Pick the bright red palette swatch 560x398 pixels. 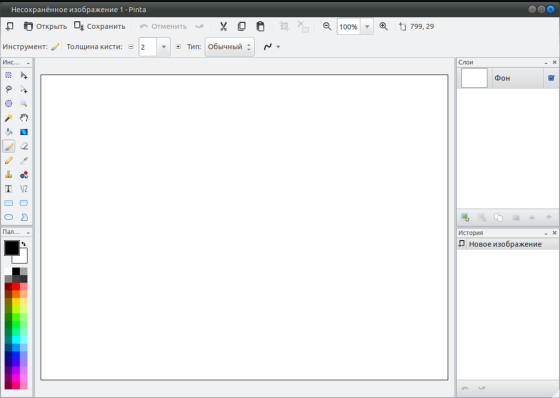pos(16,286)
